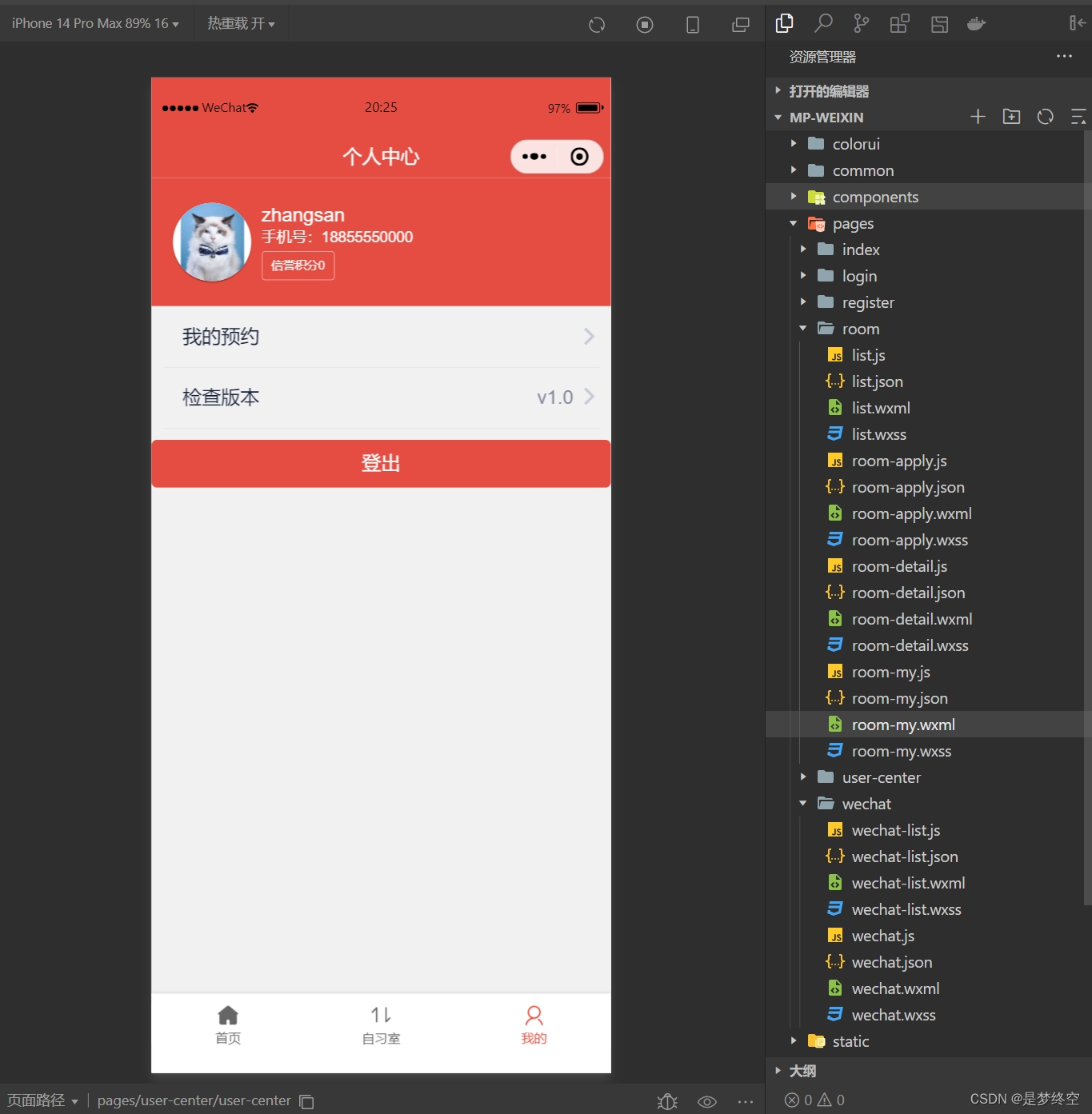Screen dimensions: 1092x1114
Task: Open room-apply.json file
Action: [908, 487]
